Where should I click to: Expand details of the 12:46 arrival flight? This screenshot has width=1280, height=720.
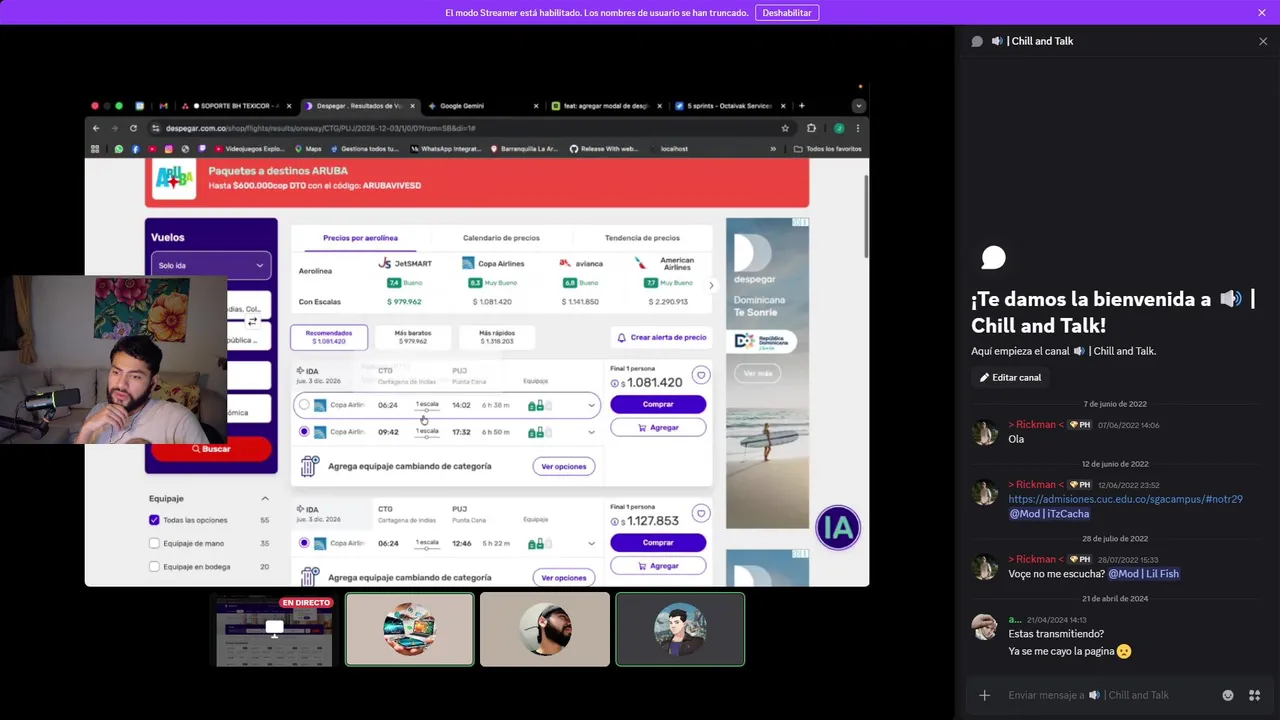591,543
